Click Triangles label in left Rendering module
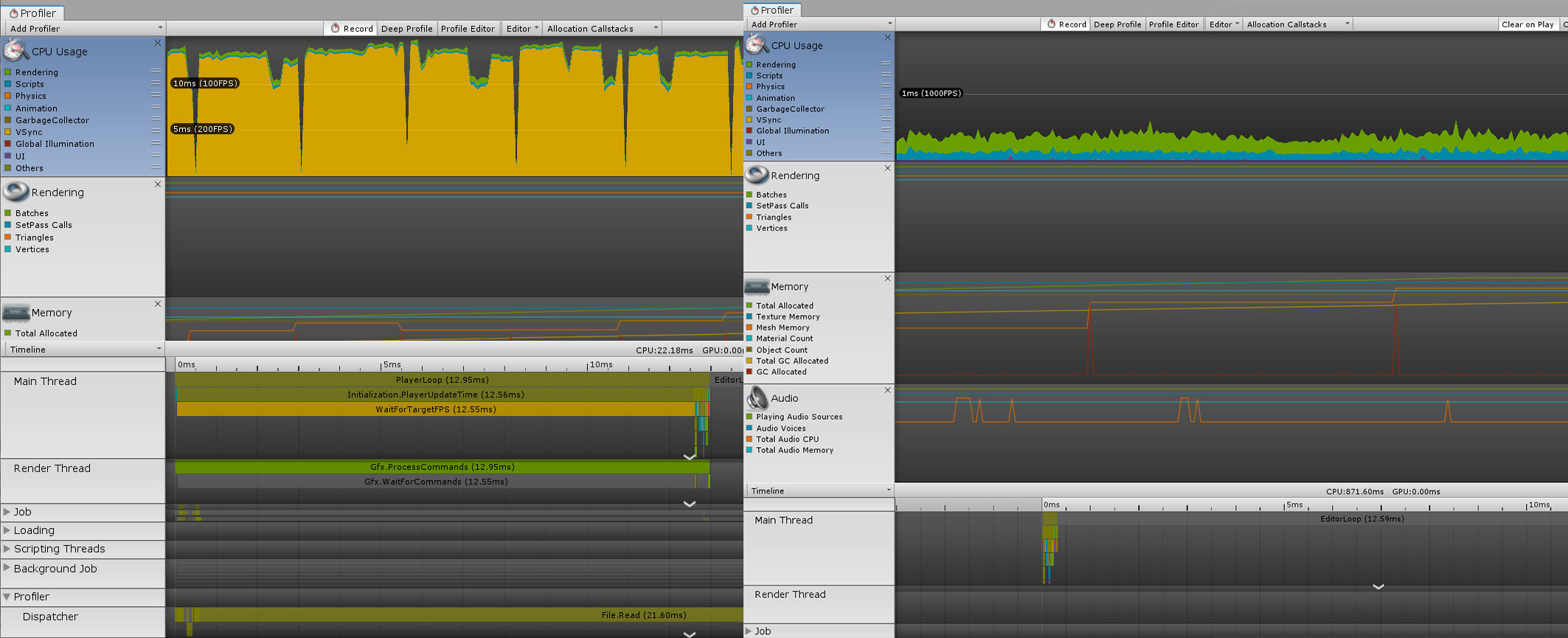This screenshot has height=638, width=1568. [x=35, y=237]
